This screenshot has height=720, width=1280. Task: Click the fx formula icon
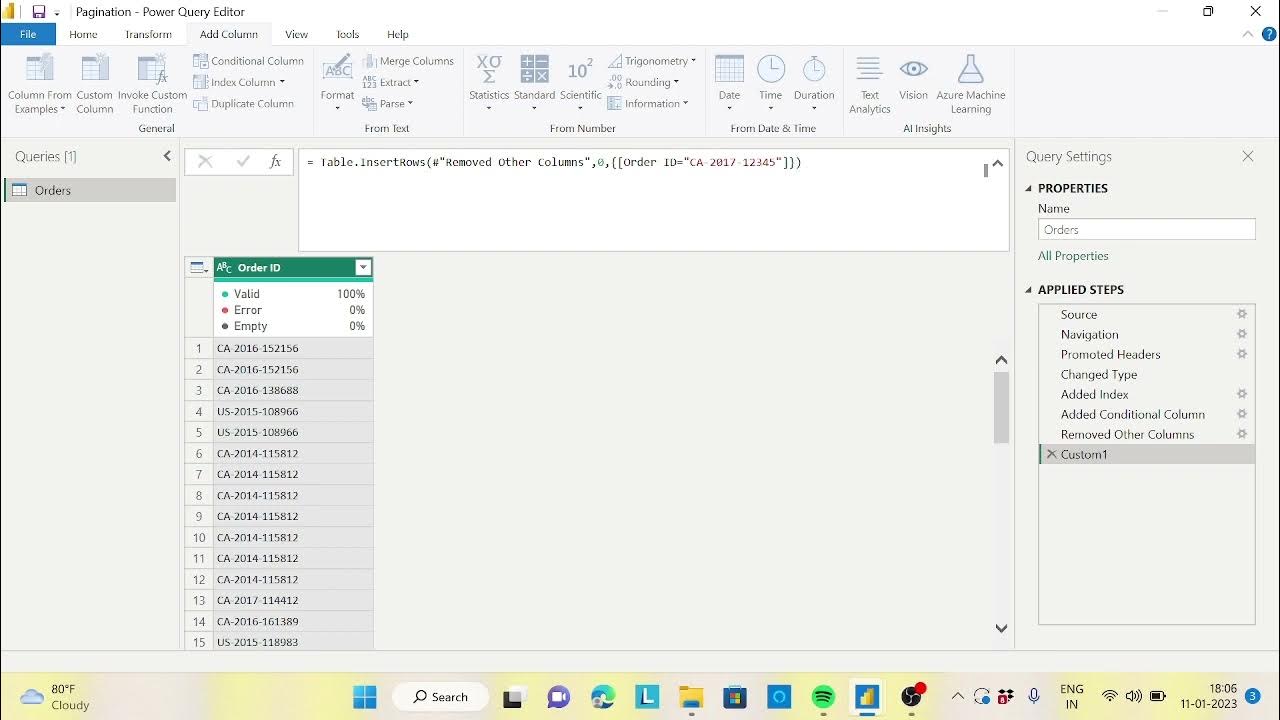point(276,161)
